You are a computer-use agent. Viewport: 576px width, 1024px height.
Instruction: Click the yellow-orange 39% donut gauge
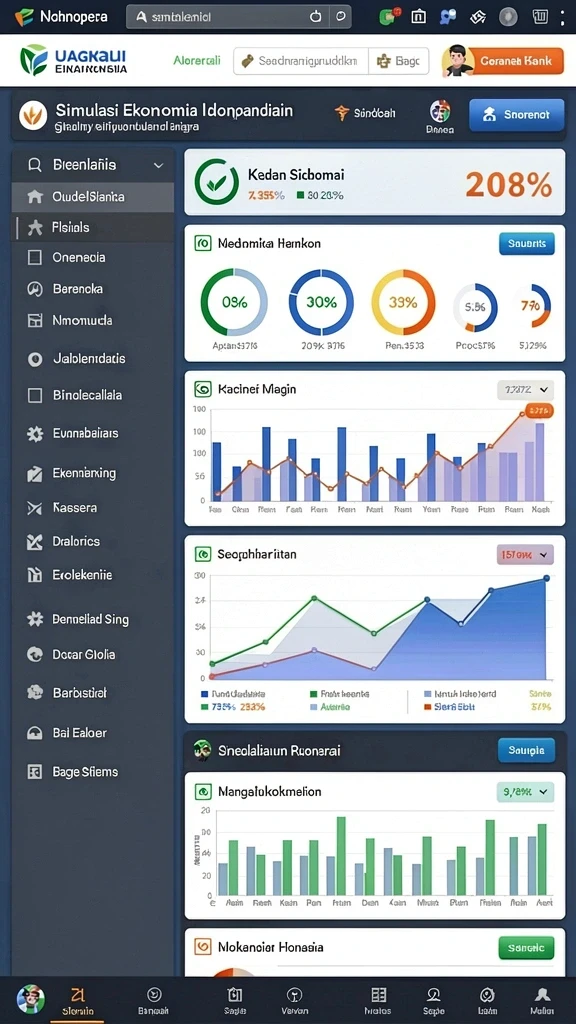click(403, 302)
